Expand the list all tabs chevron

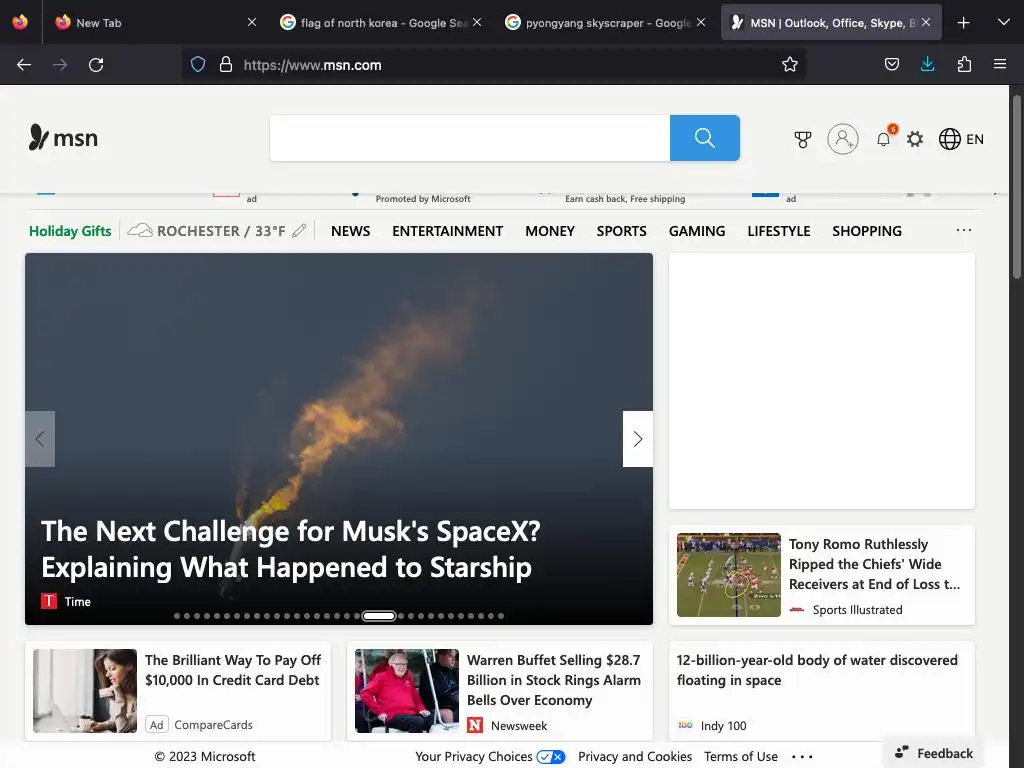click(1004, 23)
